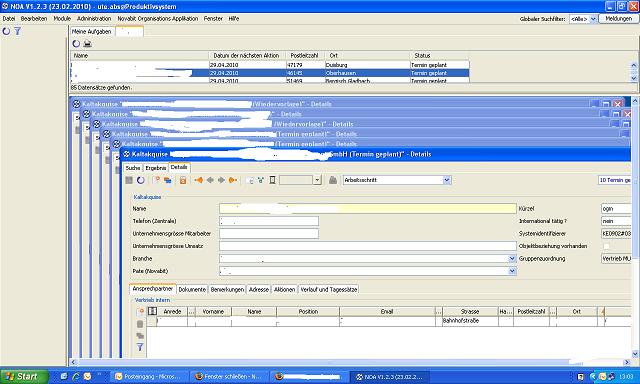This screenshot has width=640, height=384.
Task: Click the Telefon (Zentrale) input field
Action: [x=269, y=221]
